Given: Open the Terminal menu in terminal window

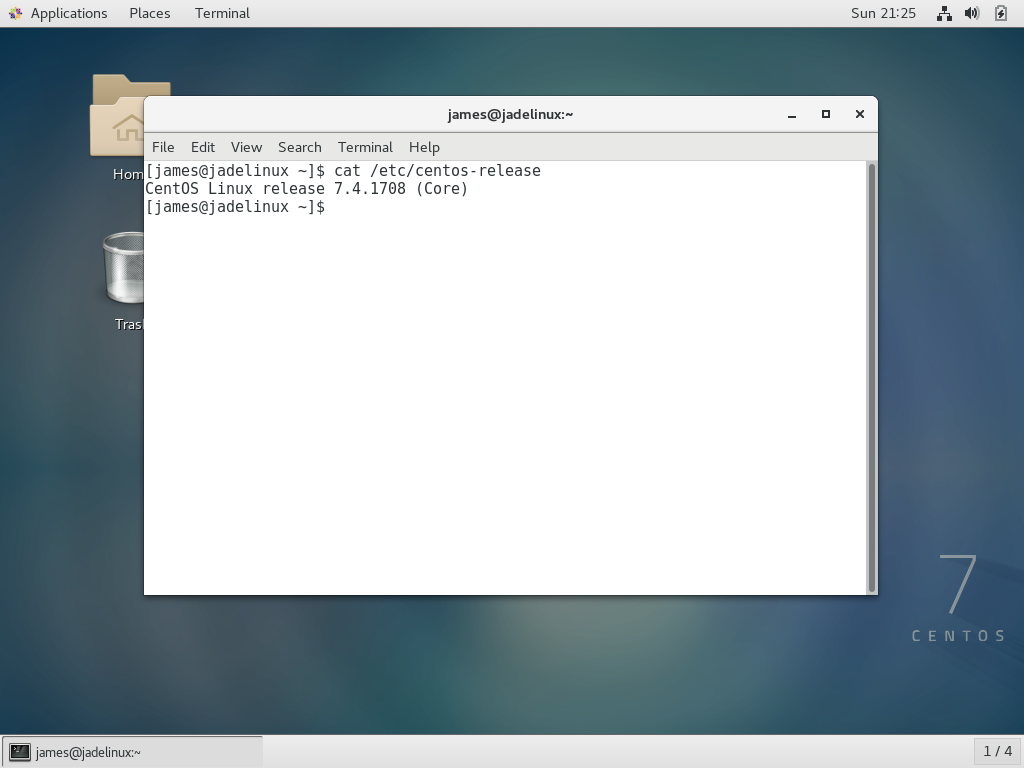Looking at the screenshot, I should 365,147.
